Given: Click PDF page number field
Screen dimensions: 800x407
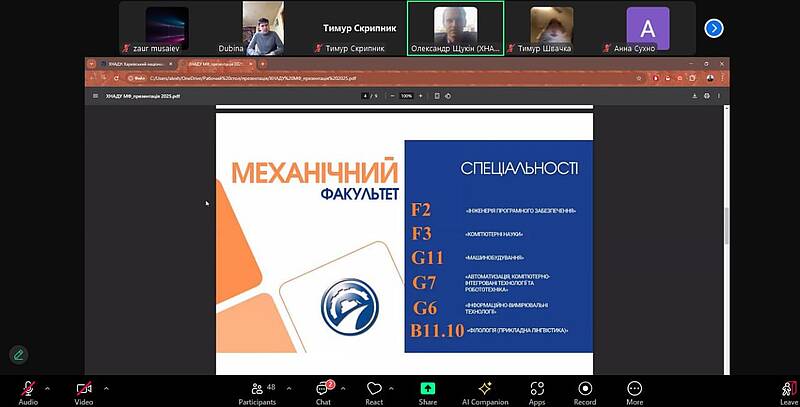Looking at the screenshot, I should pos(365,96).
